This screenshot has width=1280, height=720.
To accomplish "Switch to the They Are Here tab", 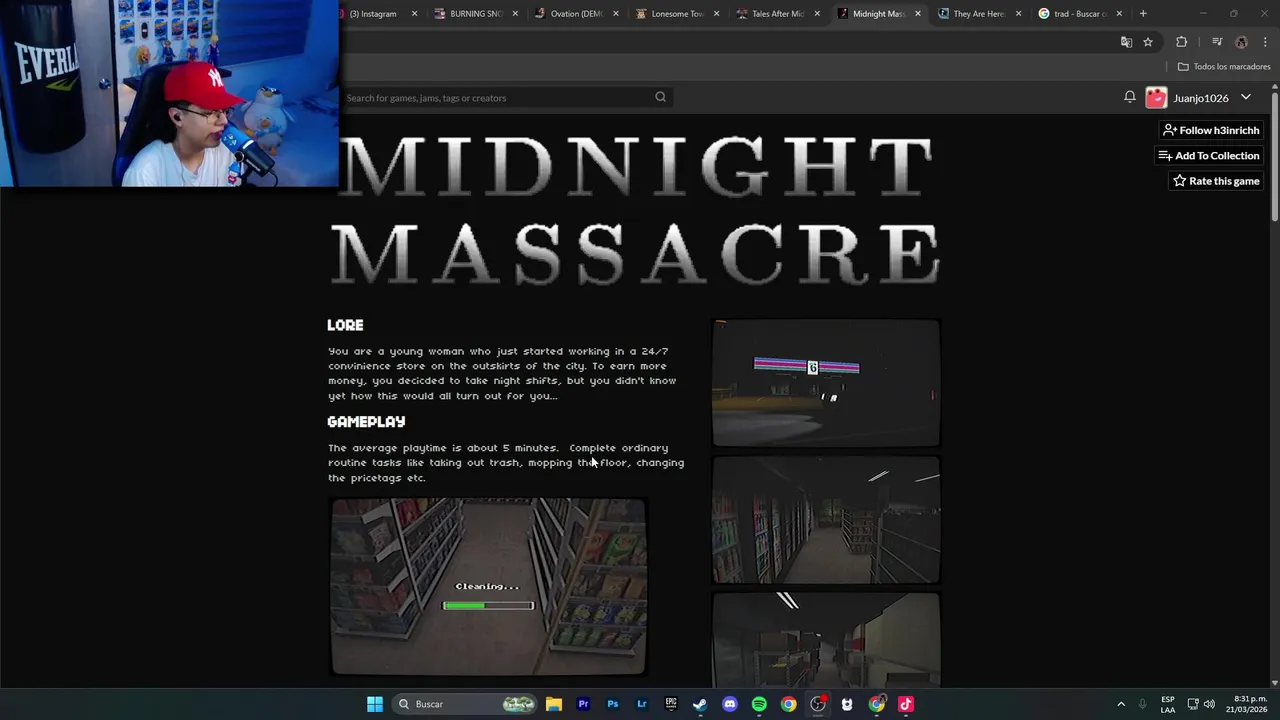I will (x=978, y=14).
